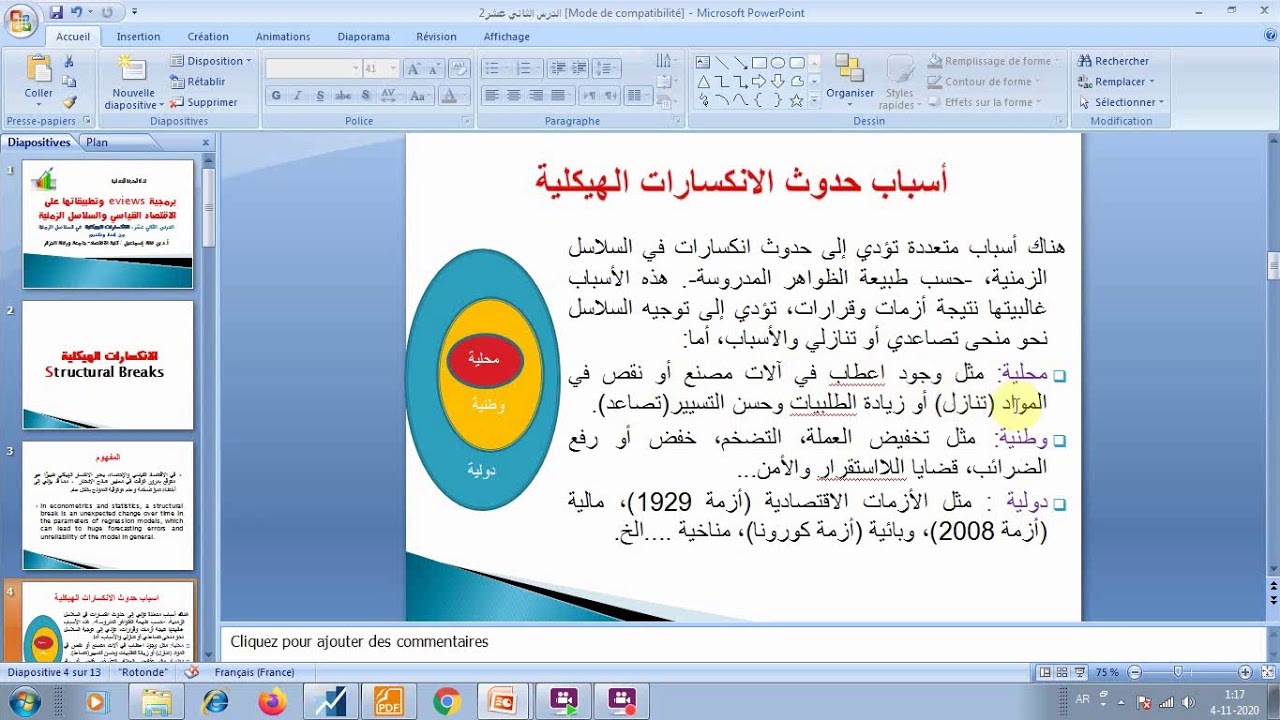Open the font name combo box

[x=313, y=69]
